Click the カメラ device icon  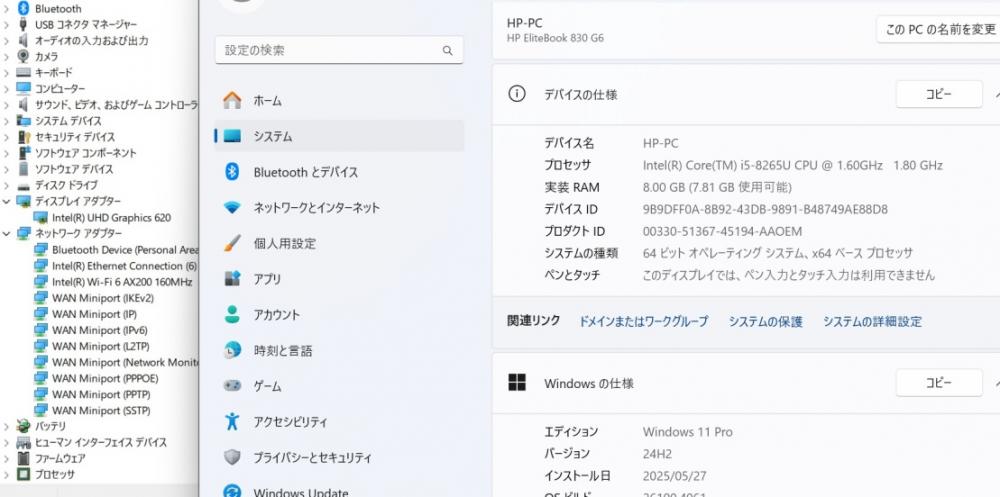tap(24, 56)
